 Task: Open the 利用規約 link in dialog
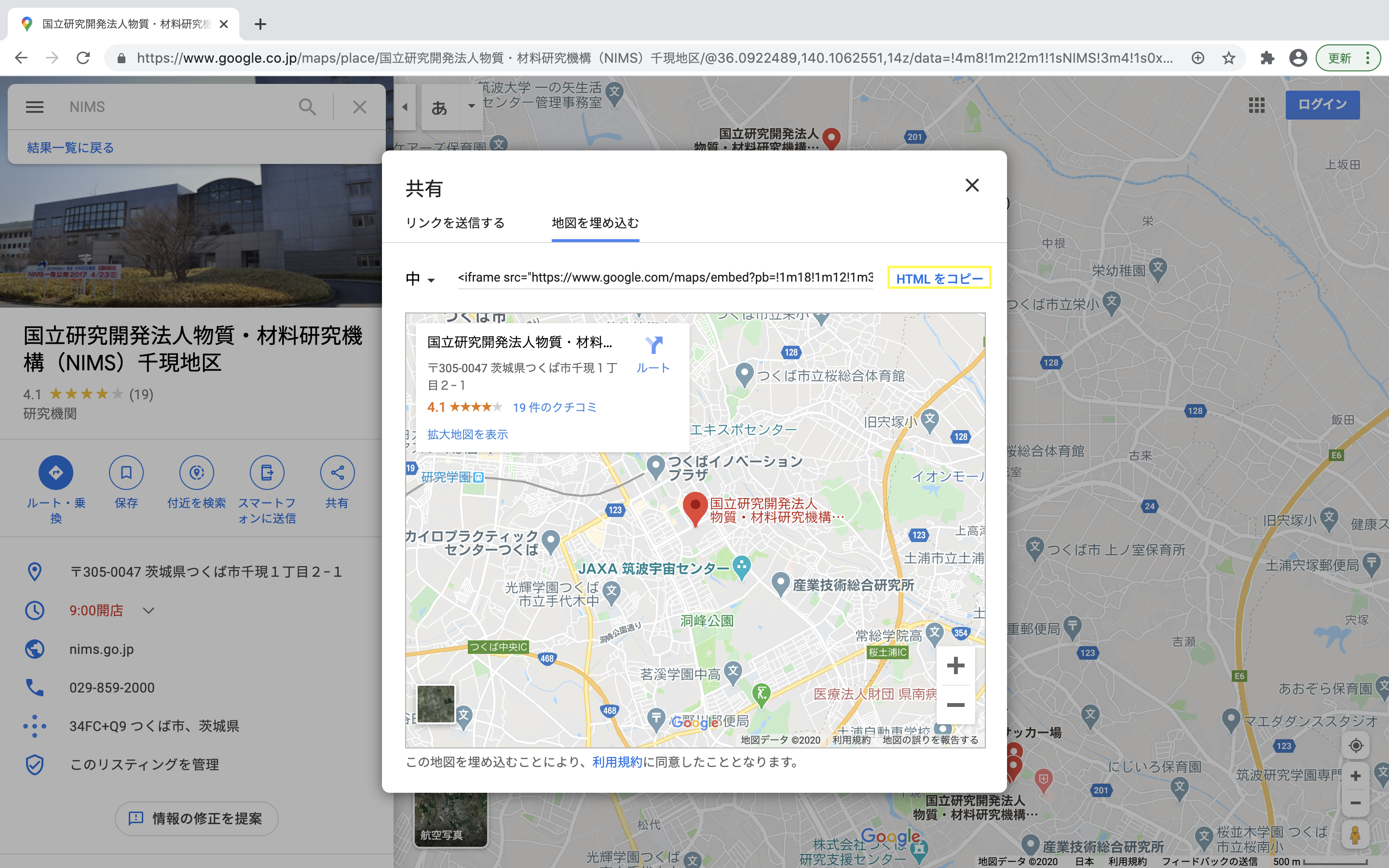[x=616, y=762]
